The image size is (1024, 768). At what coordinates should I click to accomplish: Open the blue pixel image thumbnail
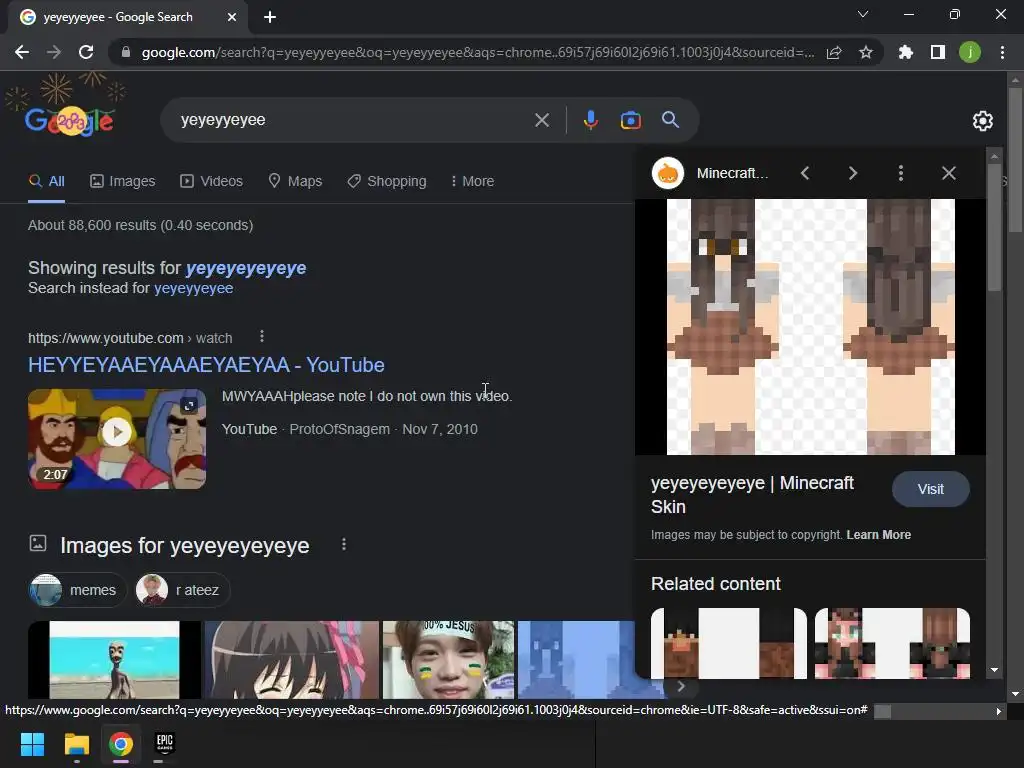pyautogui.click(x=576, y=660)
